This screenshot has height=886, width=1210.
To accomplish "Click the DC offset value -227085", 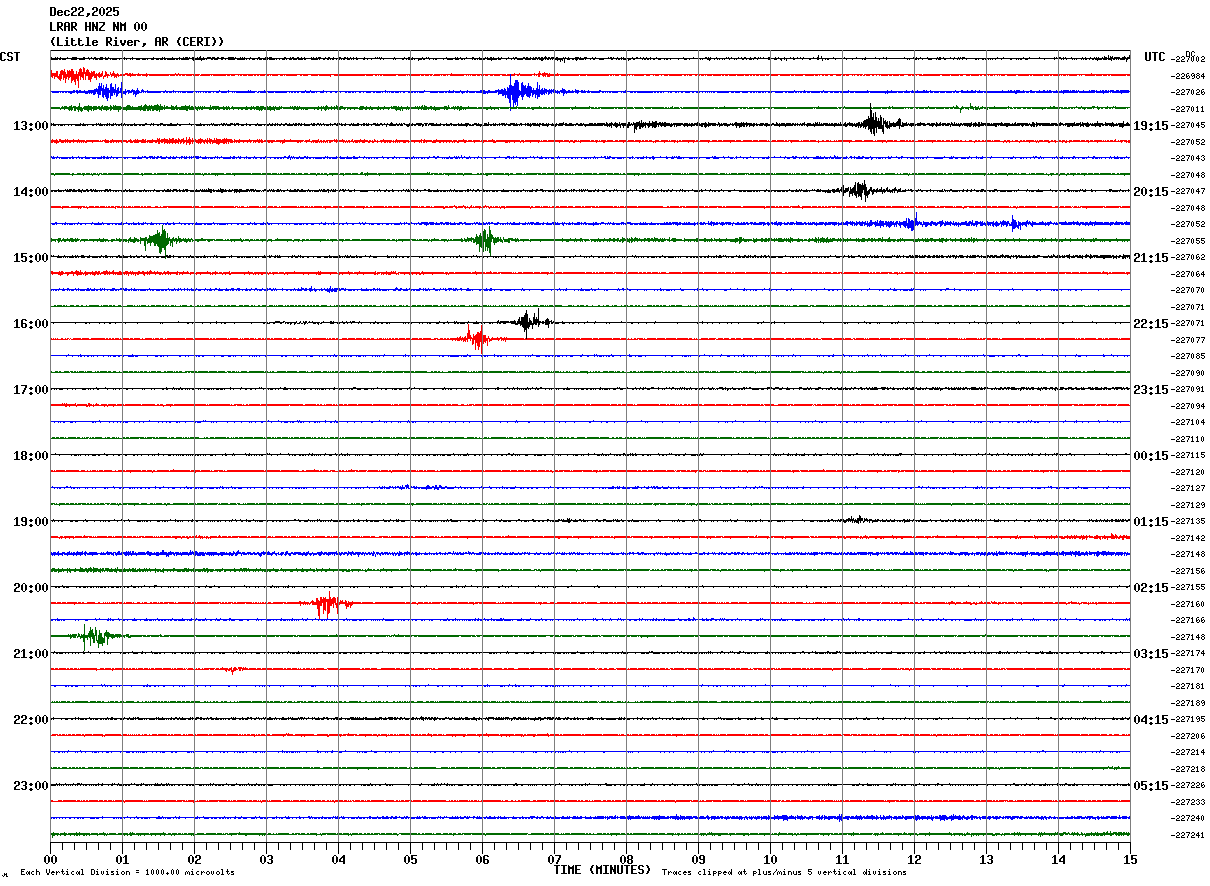I will 1187,357.
